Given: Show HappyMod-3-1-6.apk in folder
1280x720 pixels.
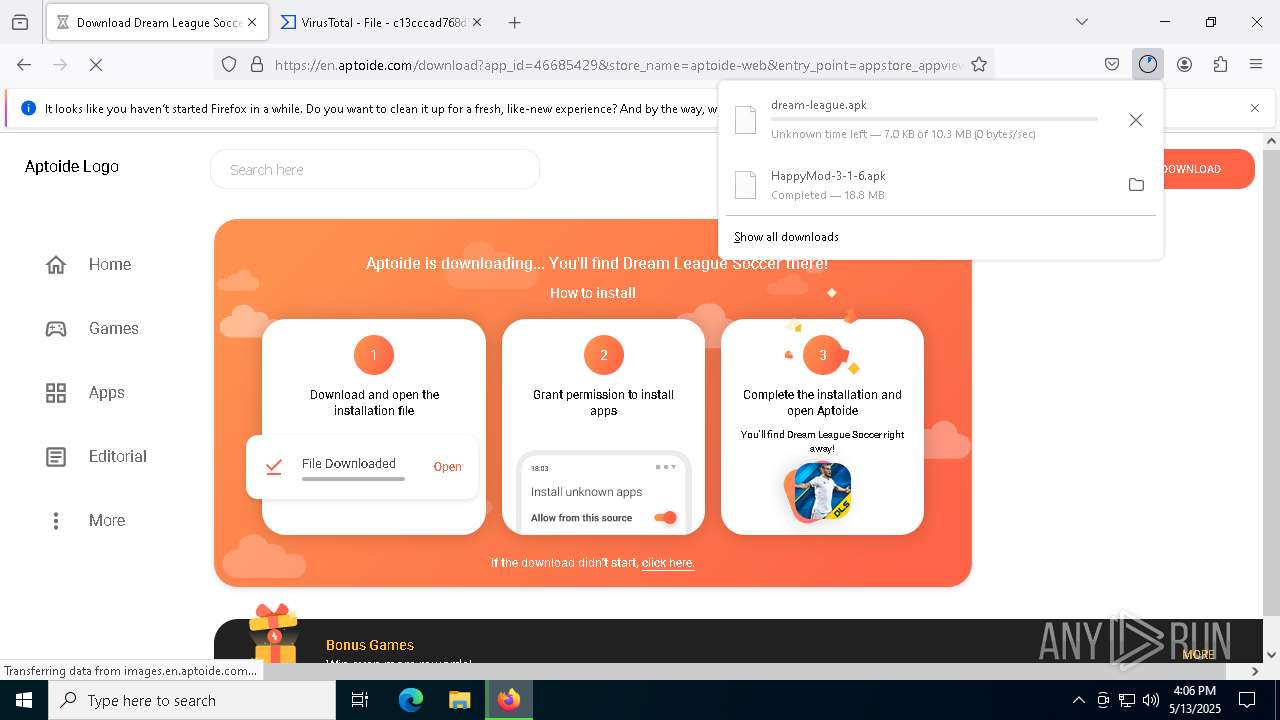Looking at the screenshot, I should [x=1136, y=184].
